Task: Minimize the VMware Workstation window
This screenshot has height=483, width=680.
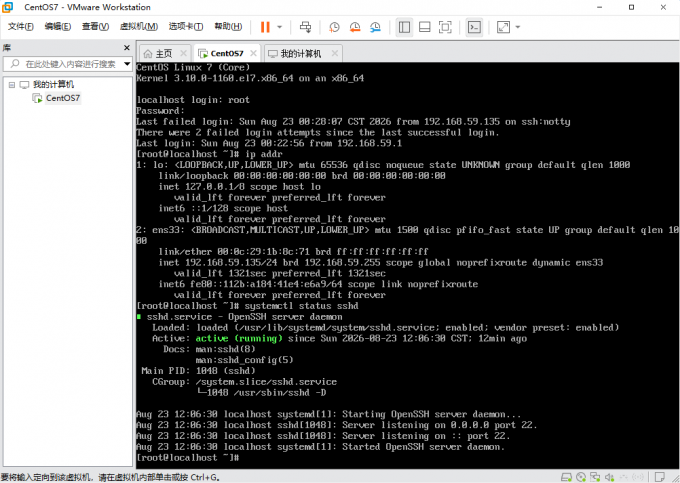Action: pos(600,7)
